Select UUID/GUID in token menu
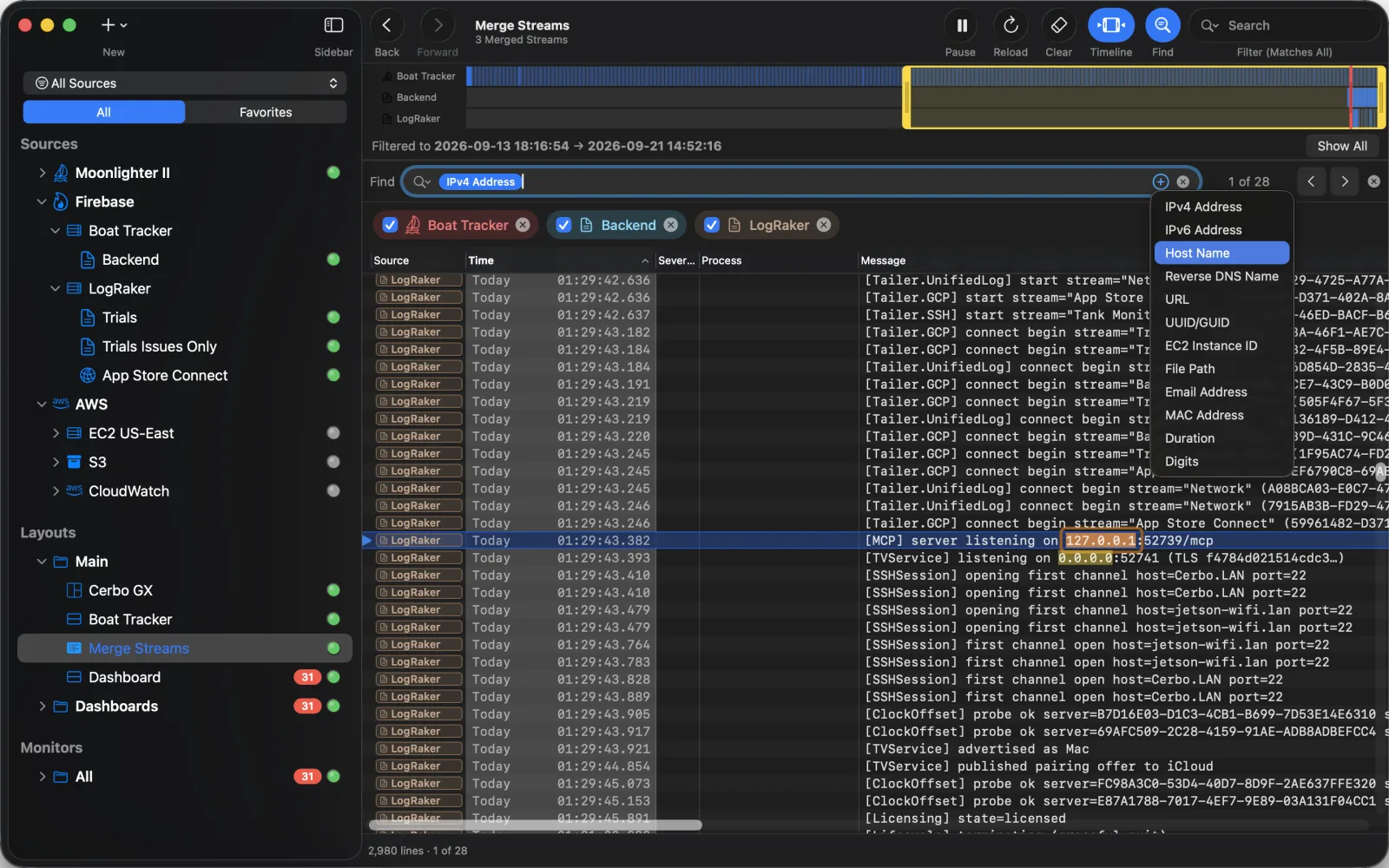This screenshot has height=868, width=1389. tap(1221, 322)
